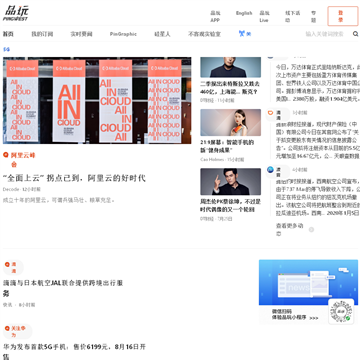This screenshot has width=360, height=360.
Task: Click the 快讯 category label
Action: (7, 305)
